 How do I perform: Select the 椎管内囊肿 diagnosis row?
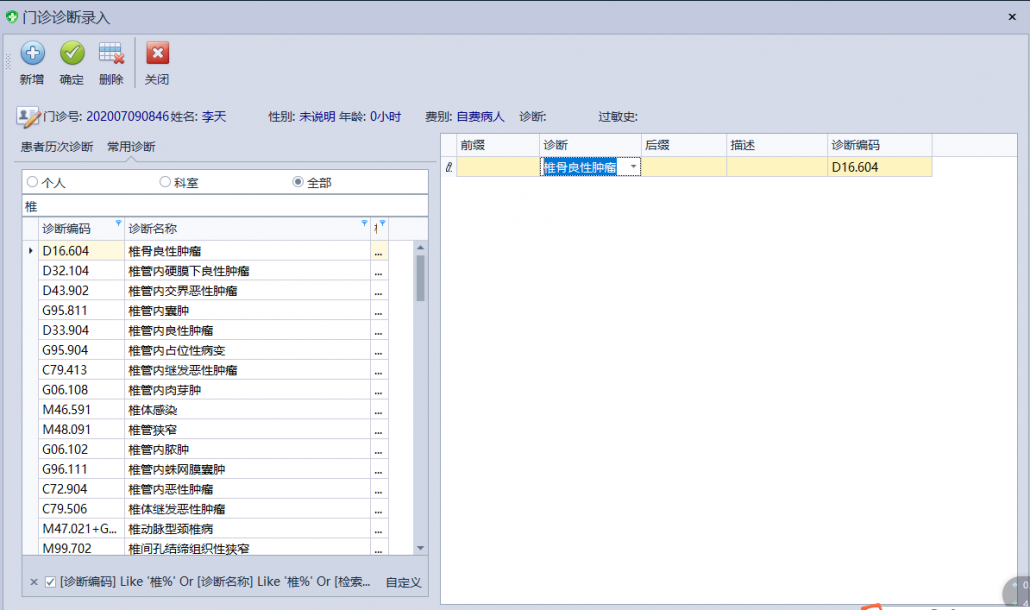(160, 311)
